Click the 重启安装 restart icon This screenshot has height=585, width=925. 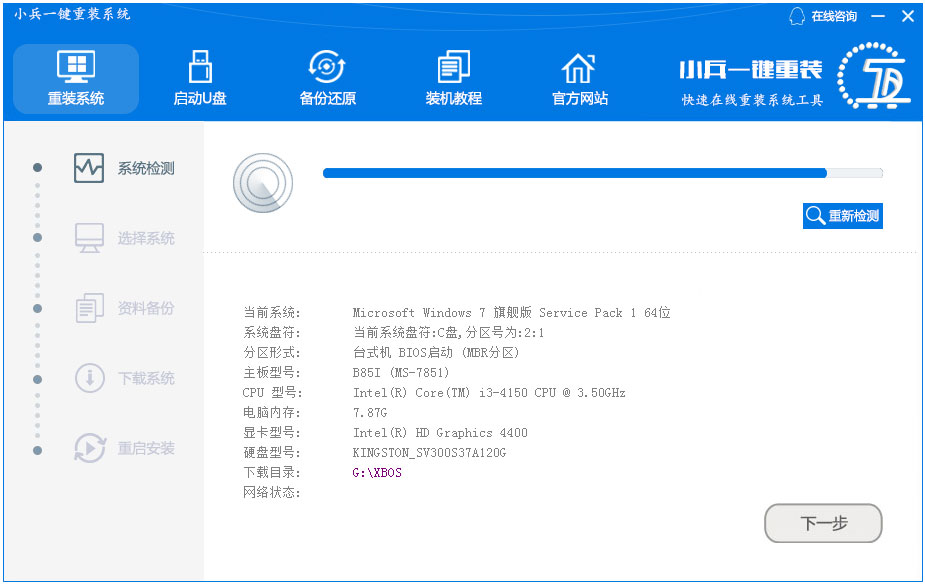pos(88,448)
